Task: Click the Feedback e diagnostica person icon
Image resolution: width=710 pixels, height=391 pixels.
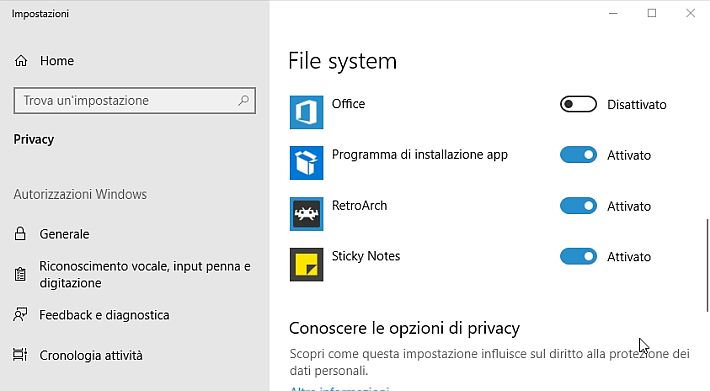Action: coord(20,315)
